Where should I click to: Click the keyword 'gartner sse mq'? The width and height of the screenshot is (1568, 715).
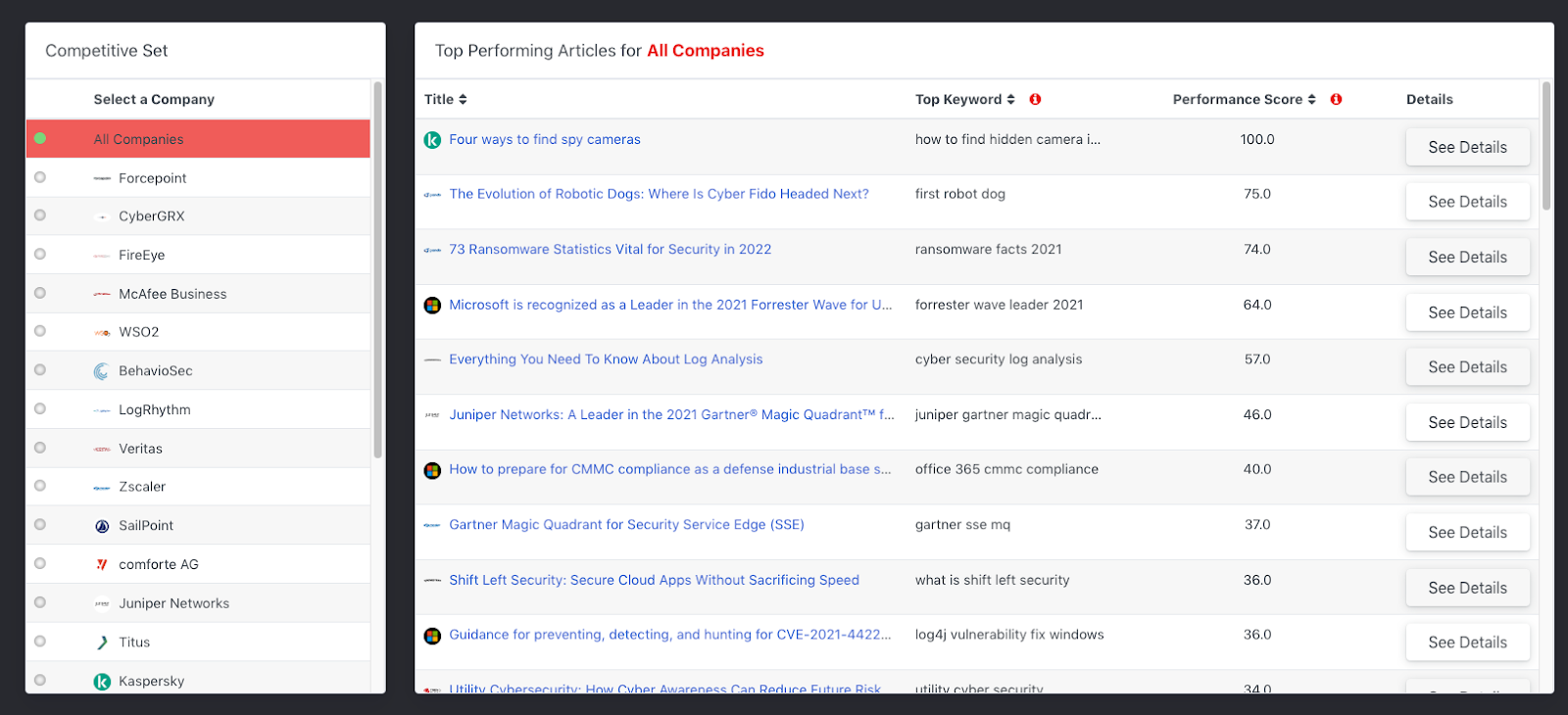962,525
